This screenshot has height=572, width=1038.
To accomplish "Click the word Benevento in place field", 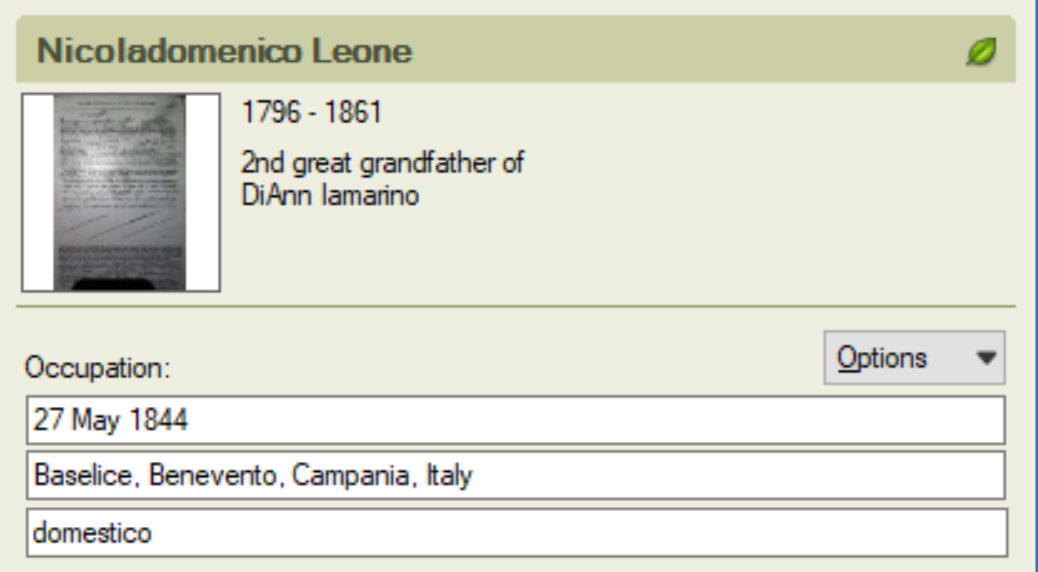I will (x=216, y=475).
